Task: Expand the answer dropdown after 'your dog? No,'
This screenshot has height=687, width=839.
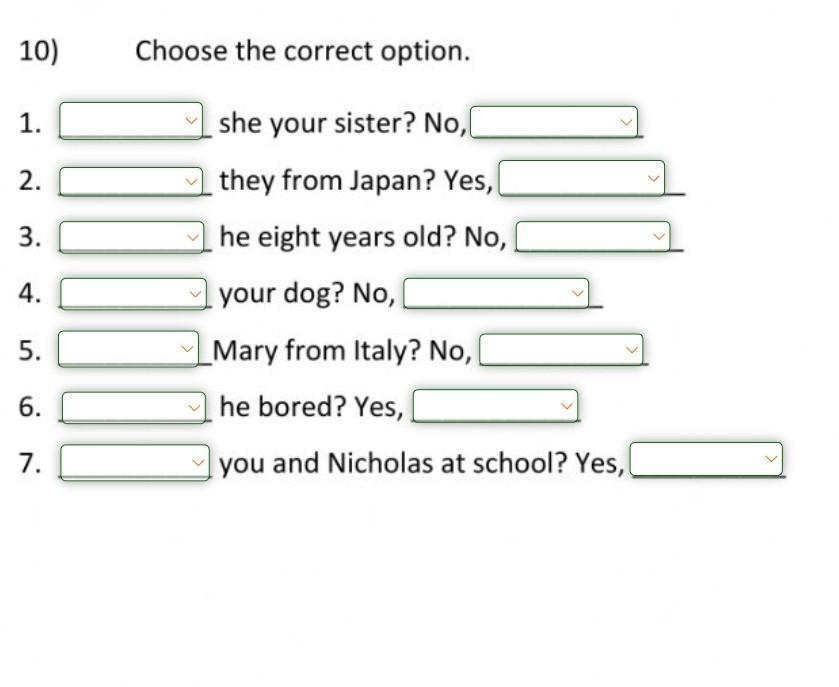Action: pos(496,293)
